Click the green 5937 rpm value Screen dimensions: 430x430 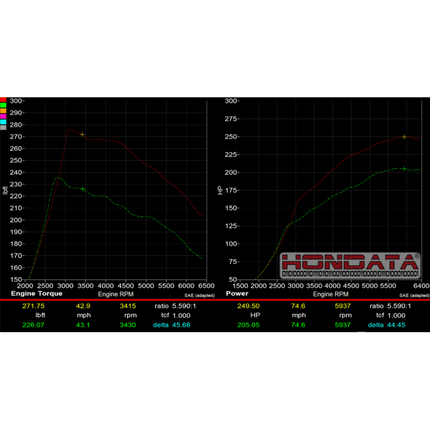coord(343,325)
